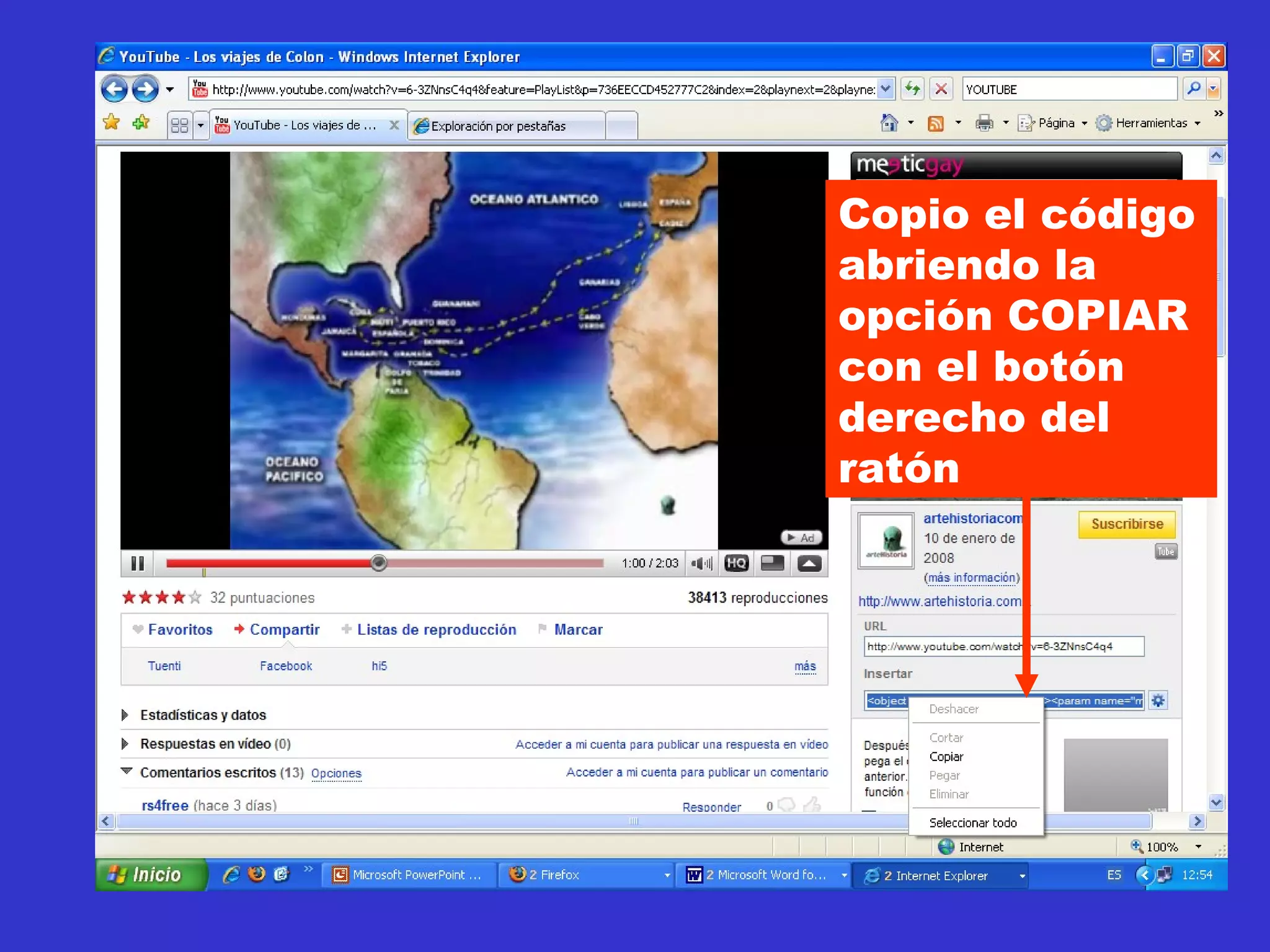Go forward with the browser Forward arrow
The width and height of the screenshot is (1270, 952).
[146, 89]
